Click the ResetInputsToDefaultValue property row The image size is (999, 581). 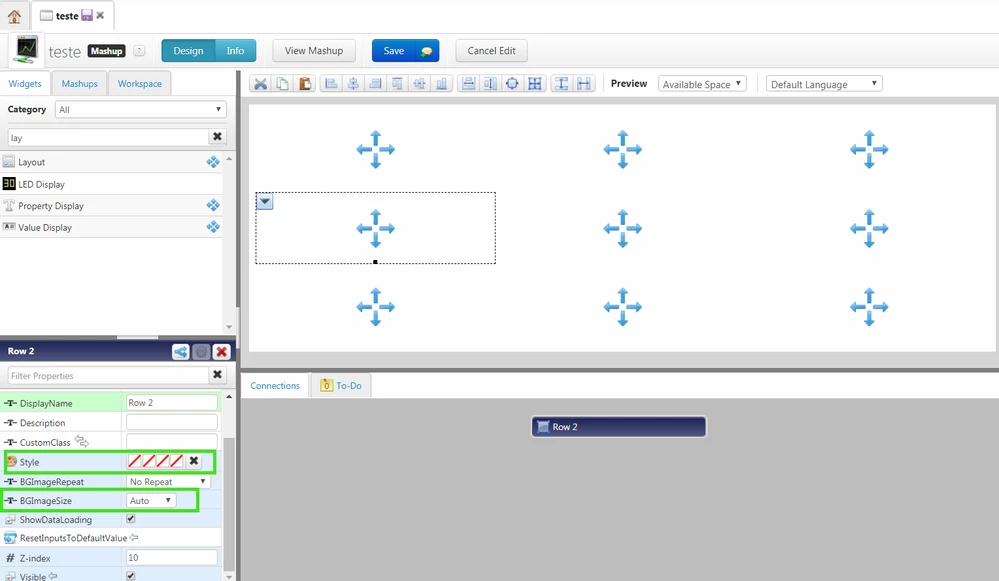111,538
